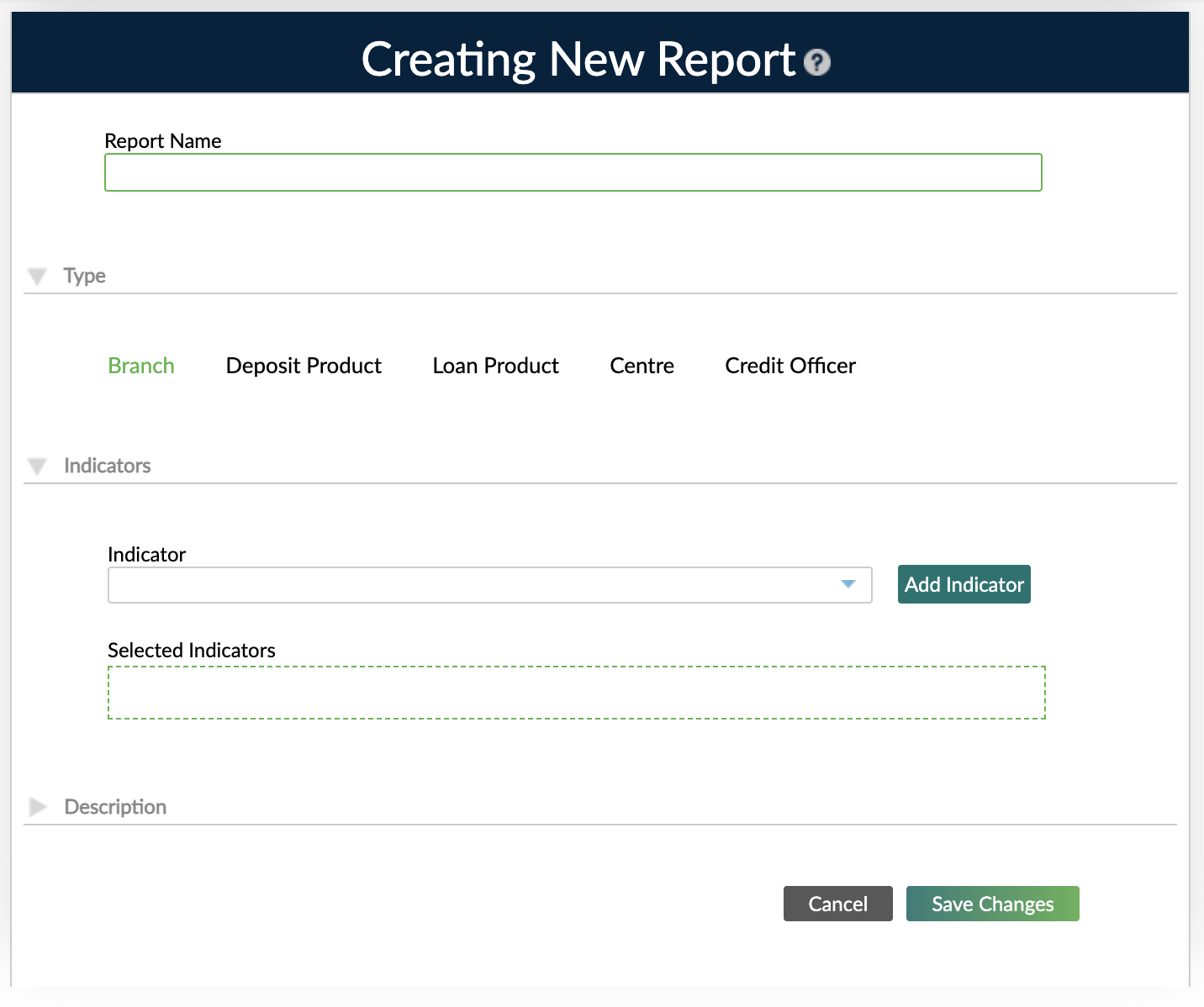The width and height of the screenshot is (1204, 1007).
Task: Open the help icon beside the title
Action: pyautogui.click(x=816, y=62)
